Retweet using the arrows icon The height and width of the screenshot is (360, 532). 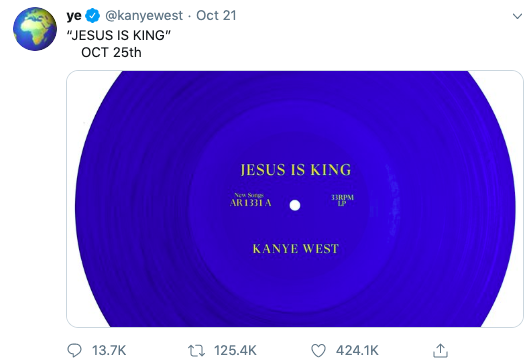(x=197, y=350)
